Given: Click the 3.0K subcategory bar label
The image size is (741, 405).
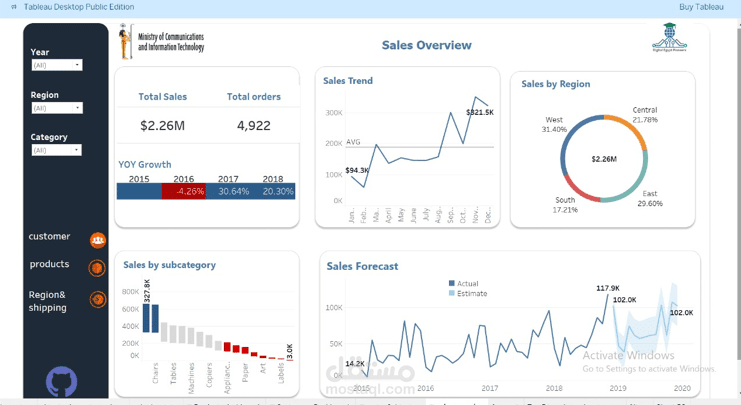Looking at the screenshot, I should click(290, 352).
